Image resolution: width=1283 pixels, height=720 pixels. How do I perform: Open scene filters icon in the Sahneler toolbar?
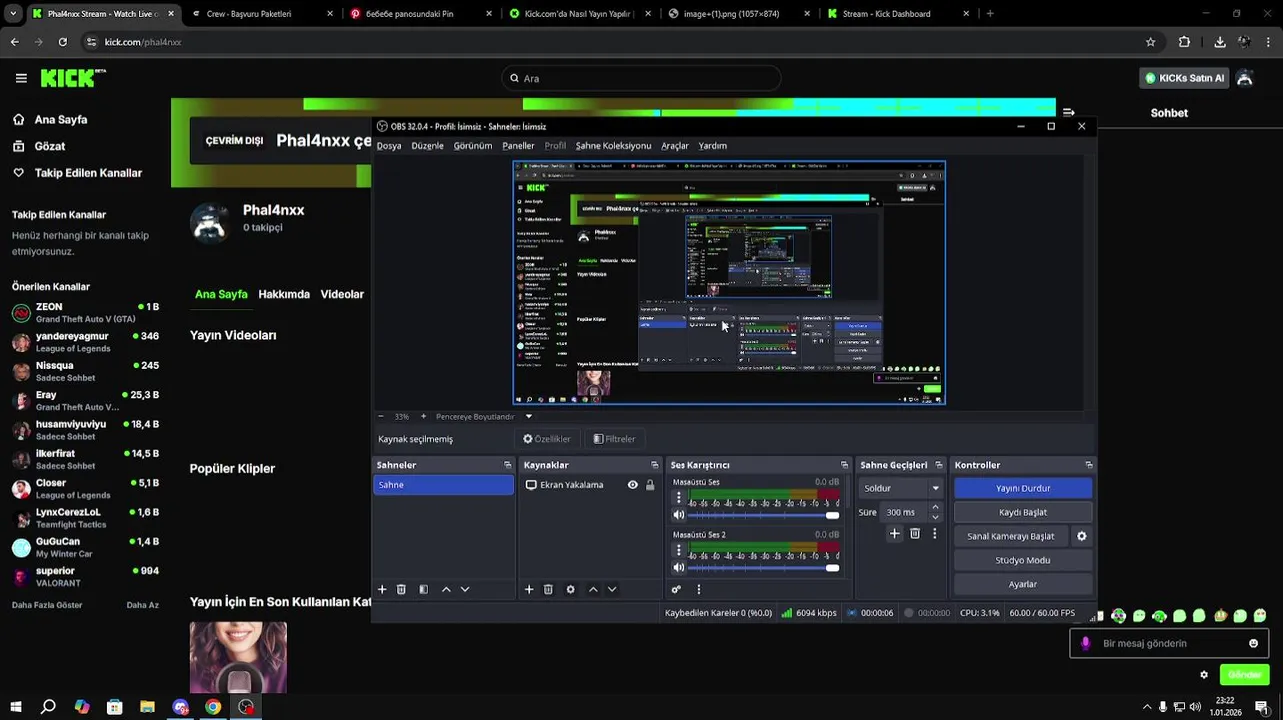pyautogui.click(x=423, y=590)
